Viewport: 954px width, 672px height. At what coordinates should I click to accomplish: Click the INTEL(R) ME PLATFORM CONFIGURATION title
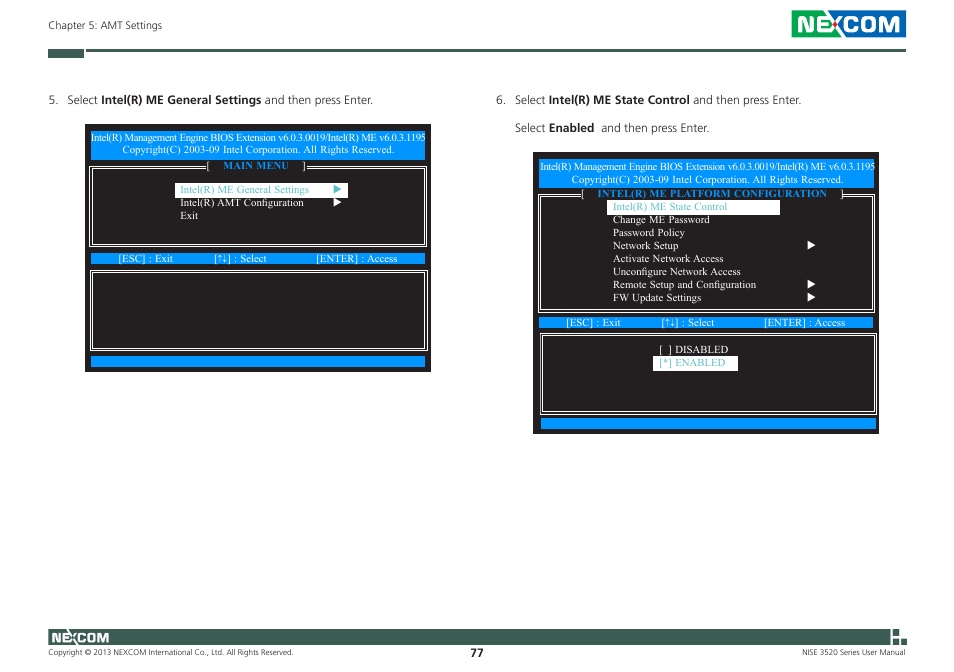712,193
